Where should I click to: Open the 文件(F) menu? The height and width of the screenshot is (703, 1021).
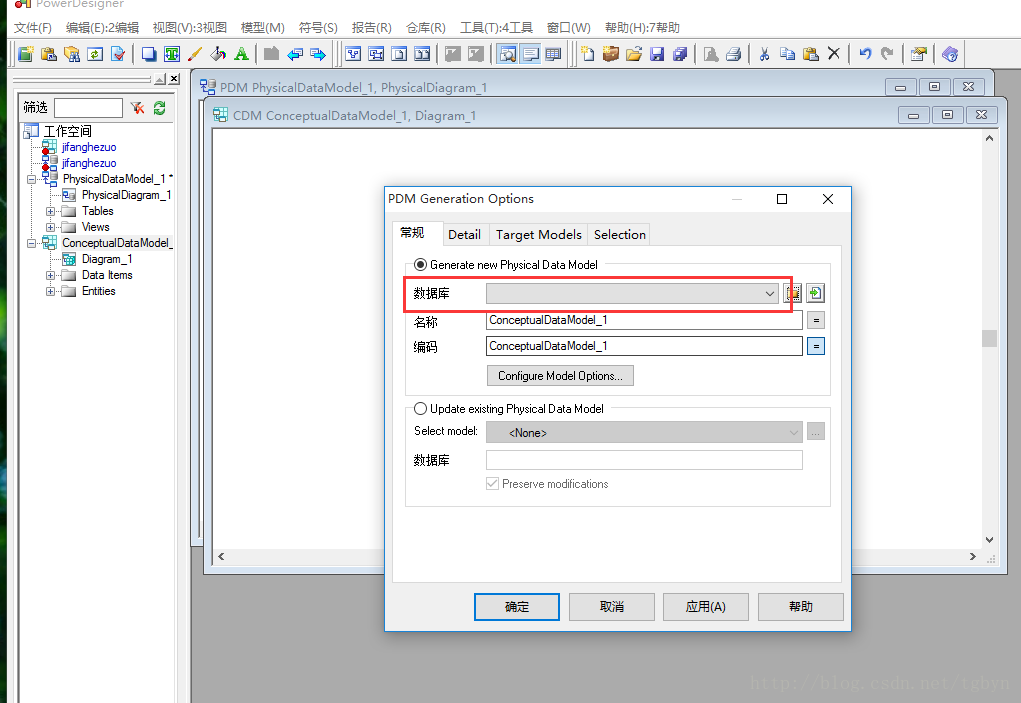(x=33, y=27)
